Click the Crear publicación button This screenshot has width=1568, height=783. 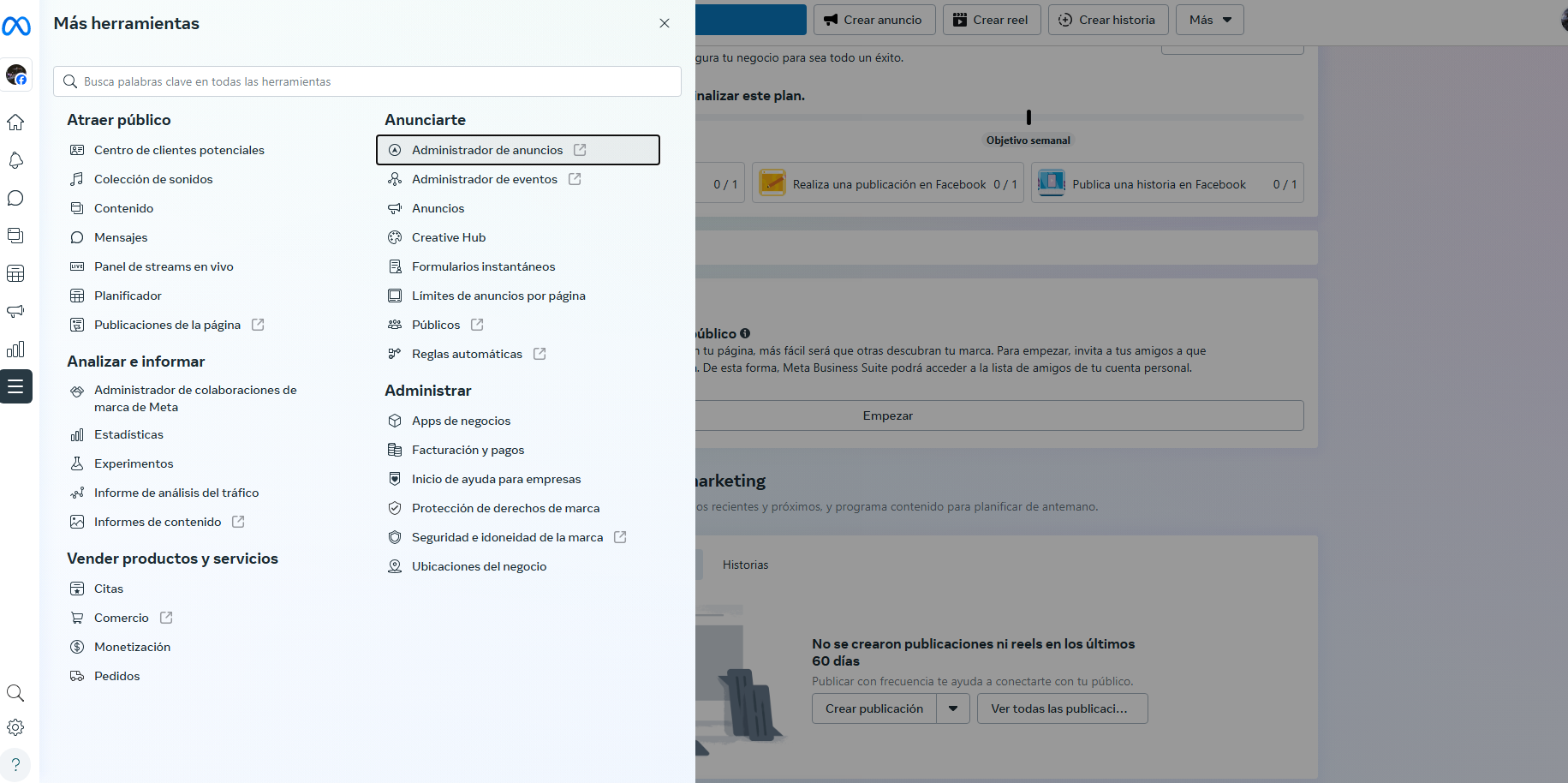coord(874,708)
